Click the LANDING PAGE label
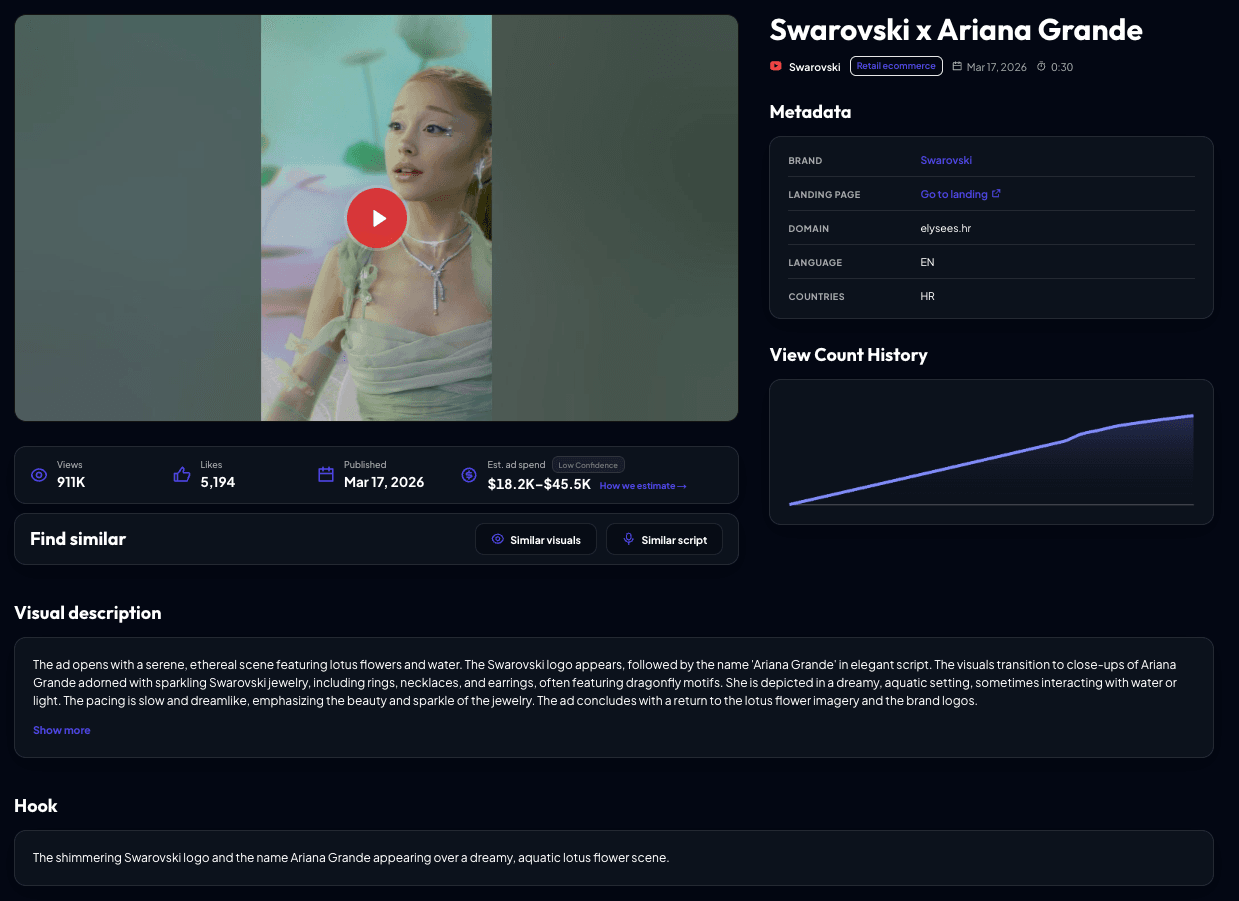Viewport: 1239px width, 901px height. (x=824, y=195)
